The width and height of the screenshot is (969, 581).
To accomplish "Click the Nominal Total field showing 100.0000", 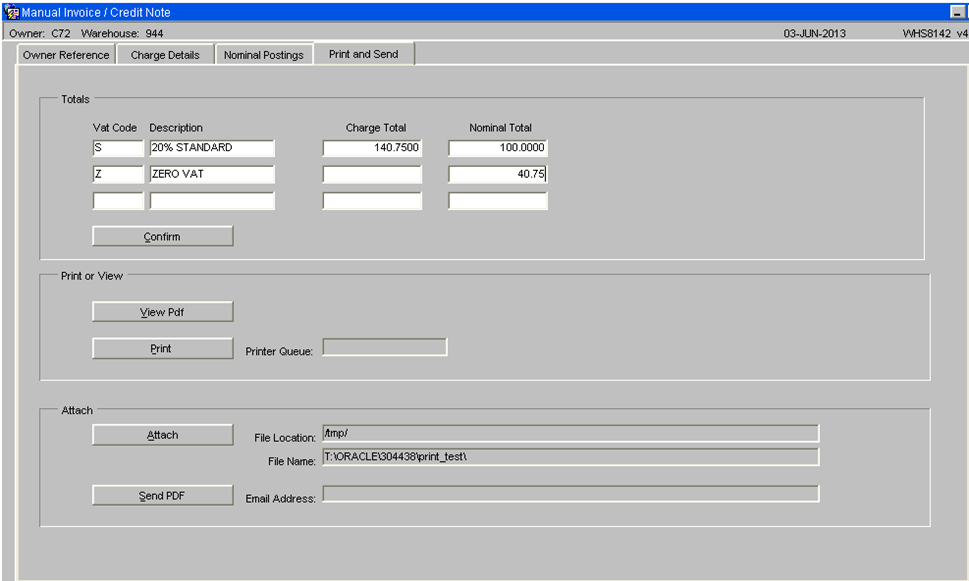I will point(497,148).
